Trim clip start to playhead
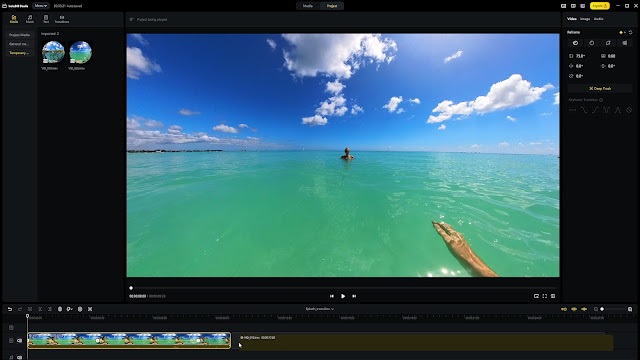Image resolution: width=640 pixels, height=360 pixels. point(40,309)
